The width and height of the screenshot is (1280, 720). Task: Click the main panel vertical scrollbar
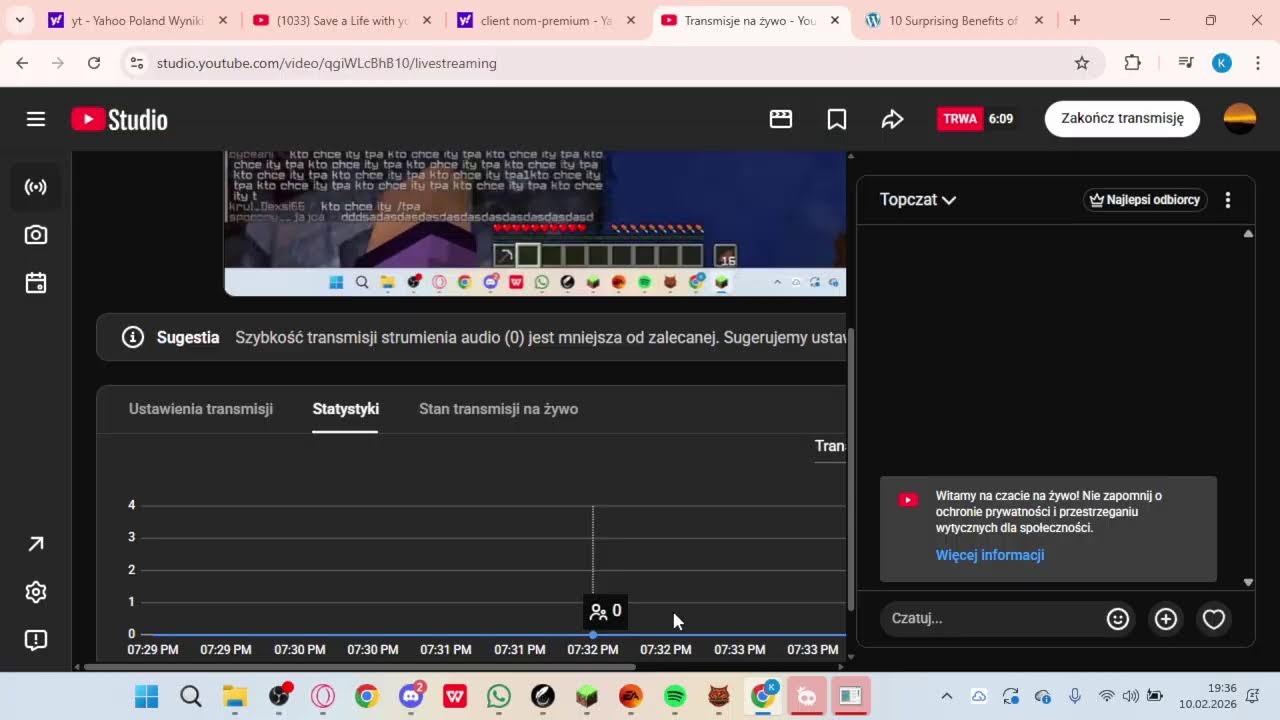851,470
